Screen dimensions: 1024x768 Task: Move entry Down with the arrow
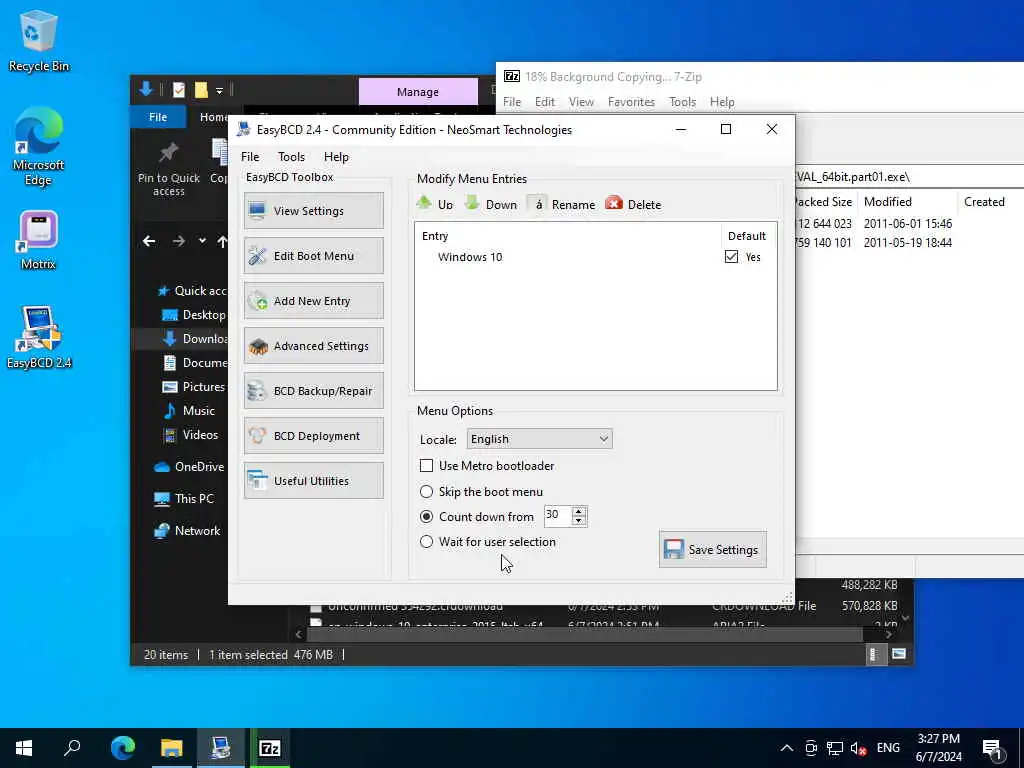(490, 204)
